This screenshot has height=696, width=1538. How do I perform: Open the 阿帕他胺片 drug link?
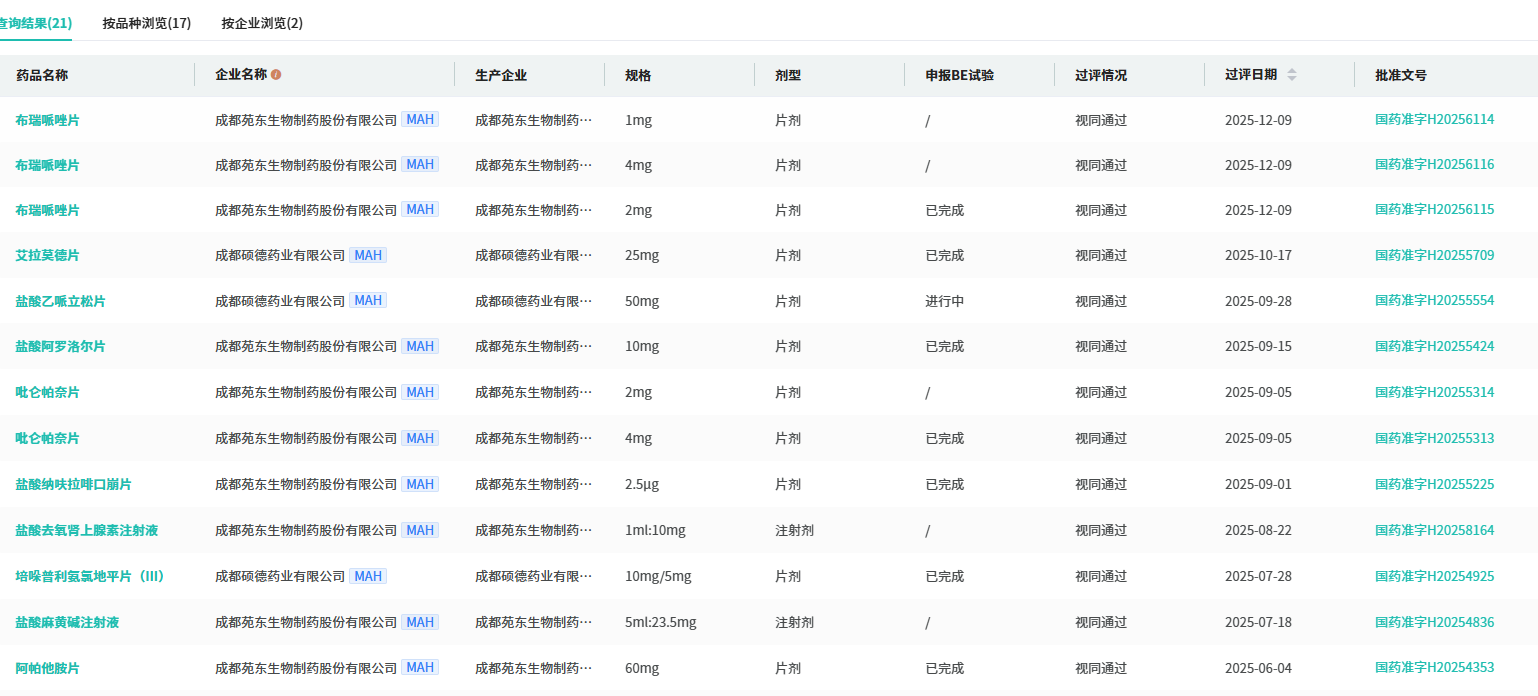(47, 668)
